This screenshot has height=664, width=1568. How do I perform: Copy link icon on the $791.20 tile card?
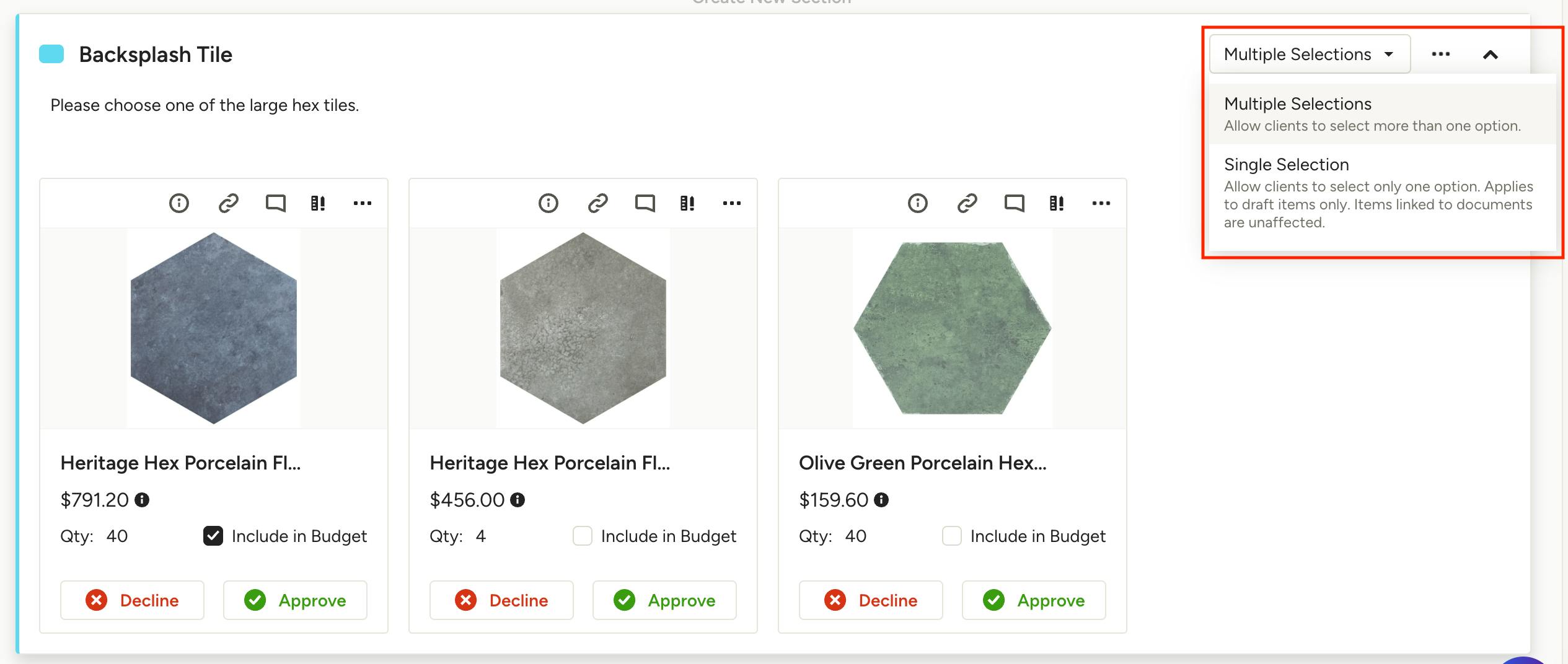228,203
